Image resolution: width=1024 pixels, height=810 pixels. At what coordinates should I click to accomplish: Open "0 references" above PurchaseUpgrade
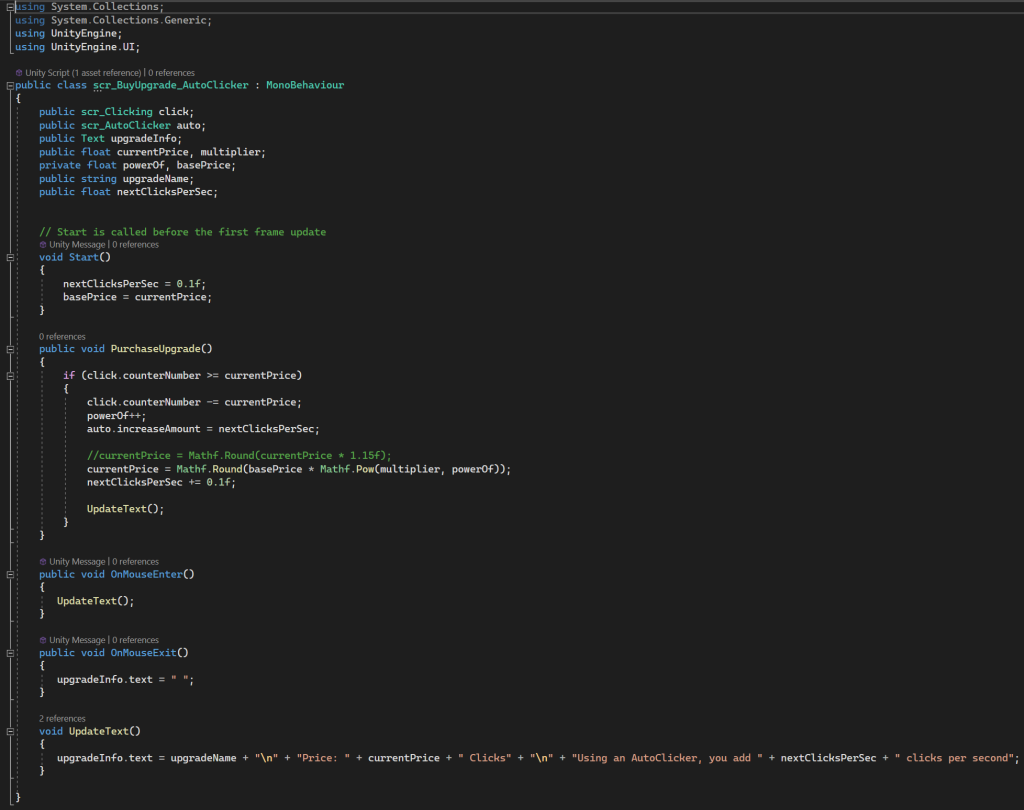coord(62,337)
